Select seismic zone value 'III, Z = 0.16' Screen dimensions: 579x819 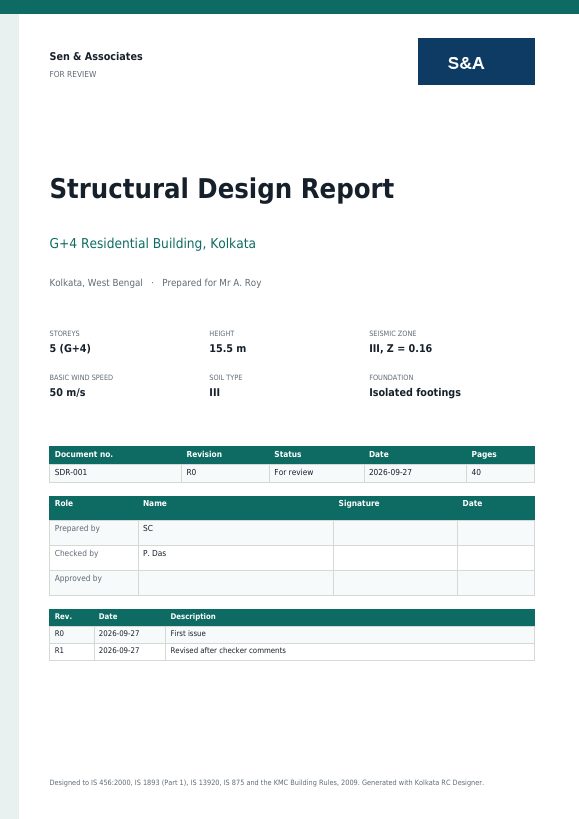pyautogui.click(x=400, y=348)
